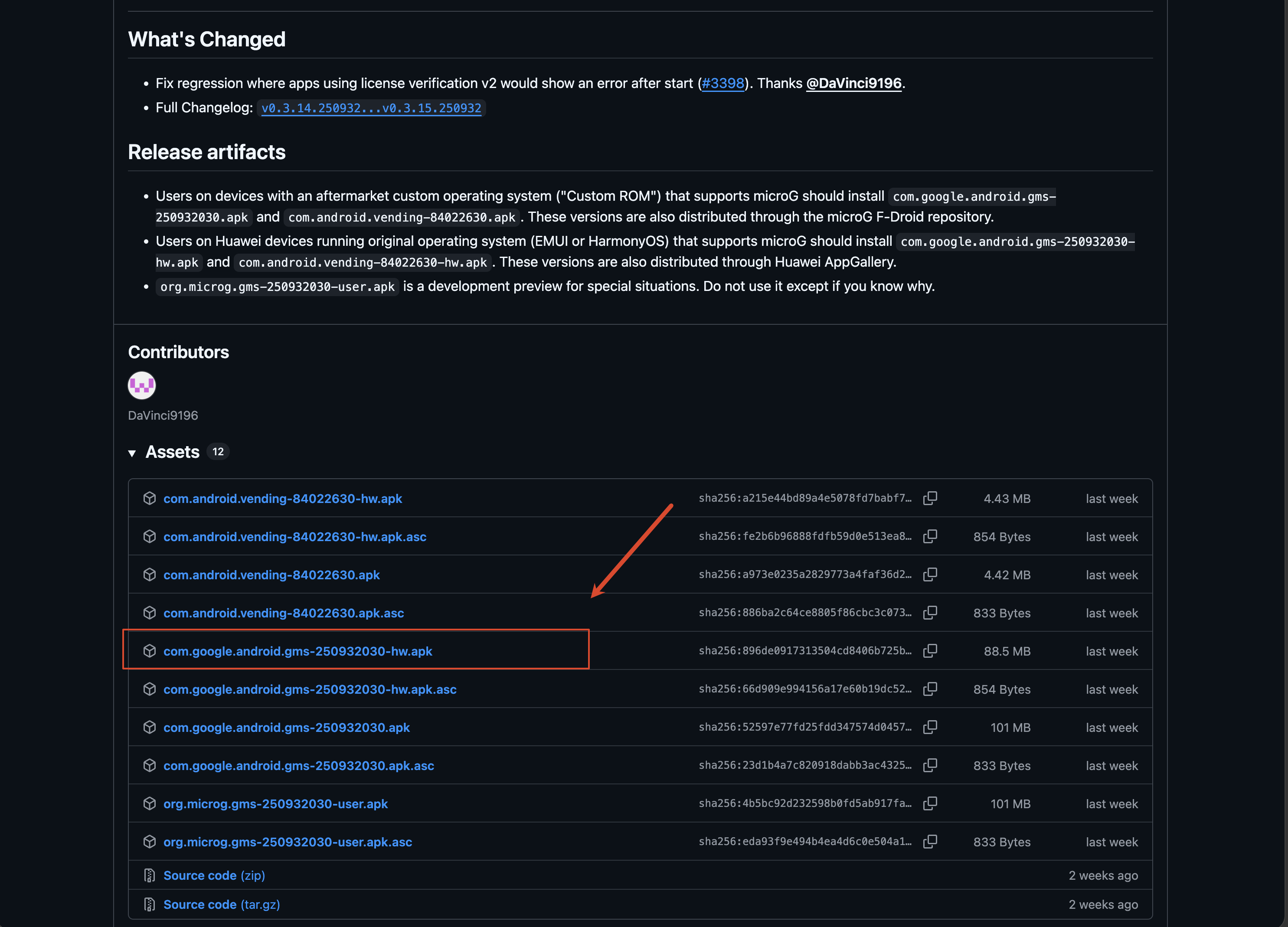
Task: Click sha256:66d909e994156a17e60b19dc52… hash text
Action: (x=805, y=689)
